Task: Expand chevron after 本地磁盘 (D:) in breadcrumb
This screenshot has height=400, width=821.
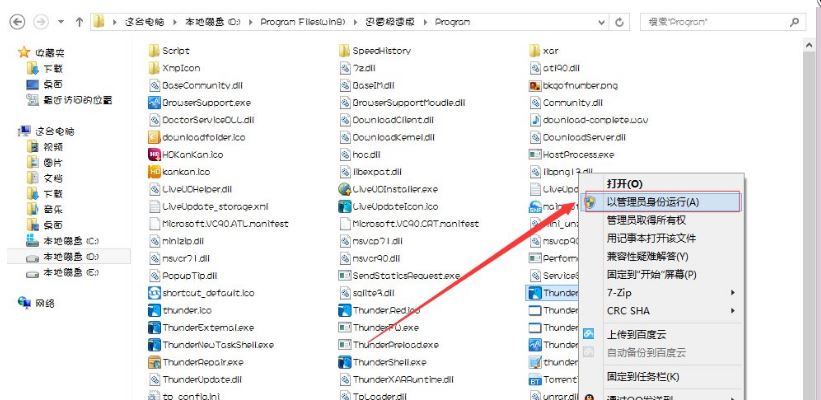Action: [250, 22]
